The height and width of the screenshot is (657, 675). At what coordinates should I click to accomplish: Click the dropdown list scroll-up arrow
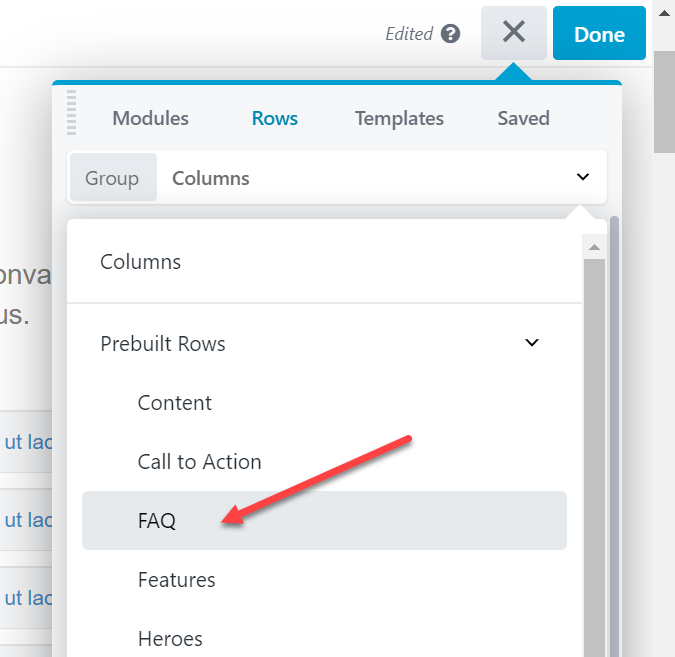click(594, 247)
